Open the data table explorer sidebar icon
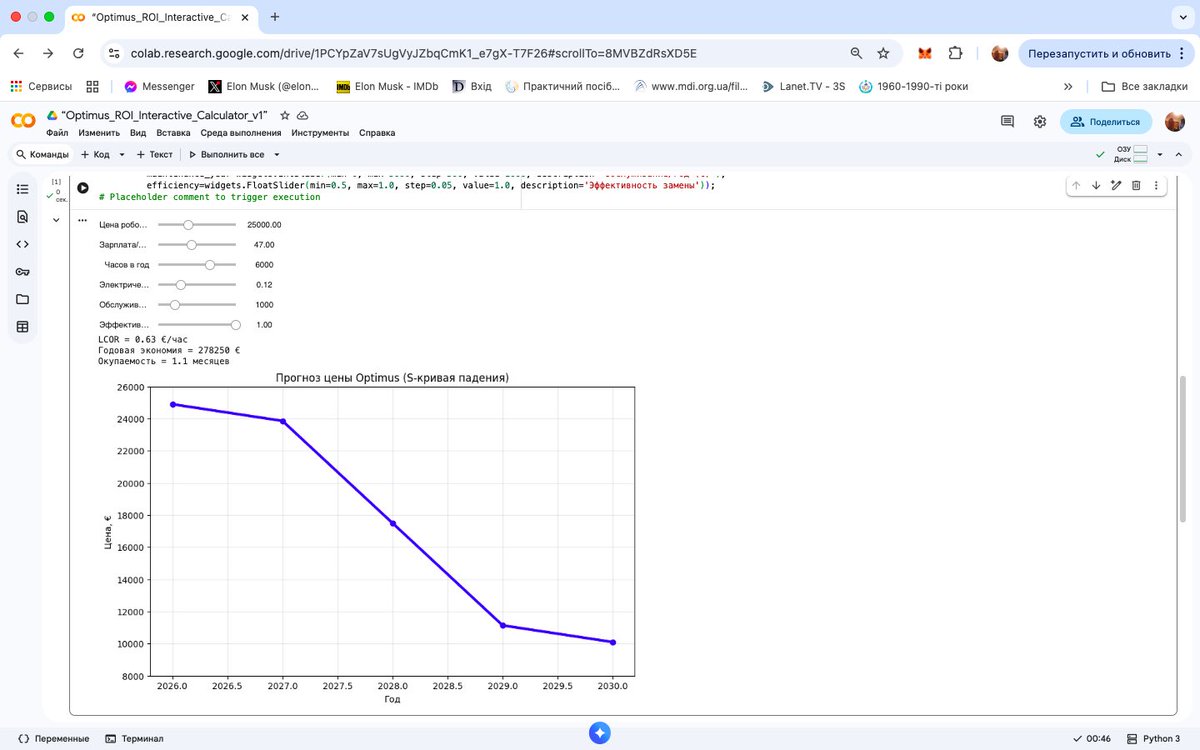This screenshot has width=1200, height=750. 23,327
